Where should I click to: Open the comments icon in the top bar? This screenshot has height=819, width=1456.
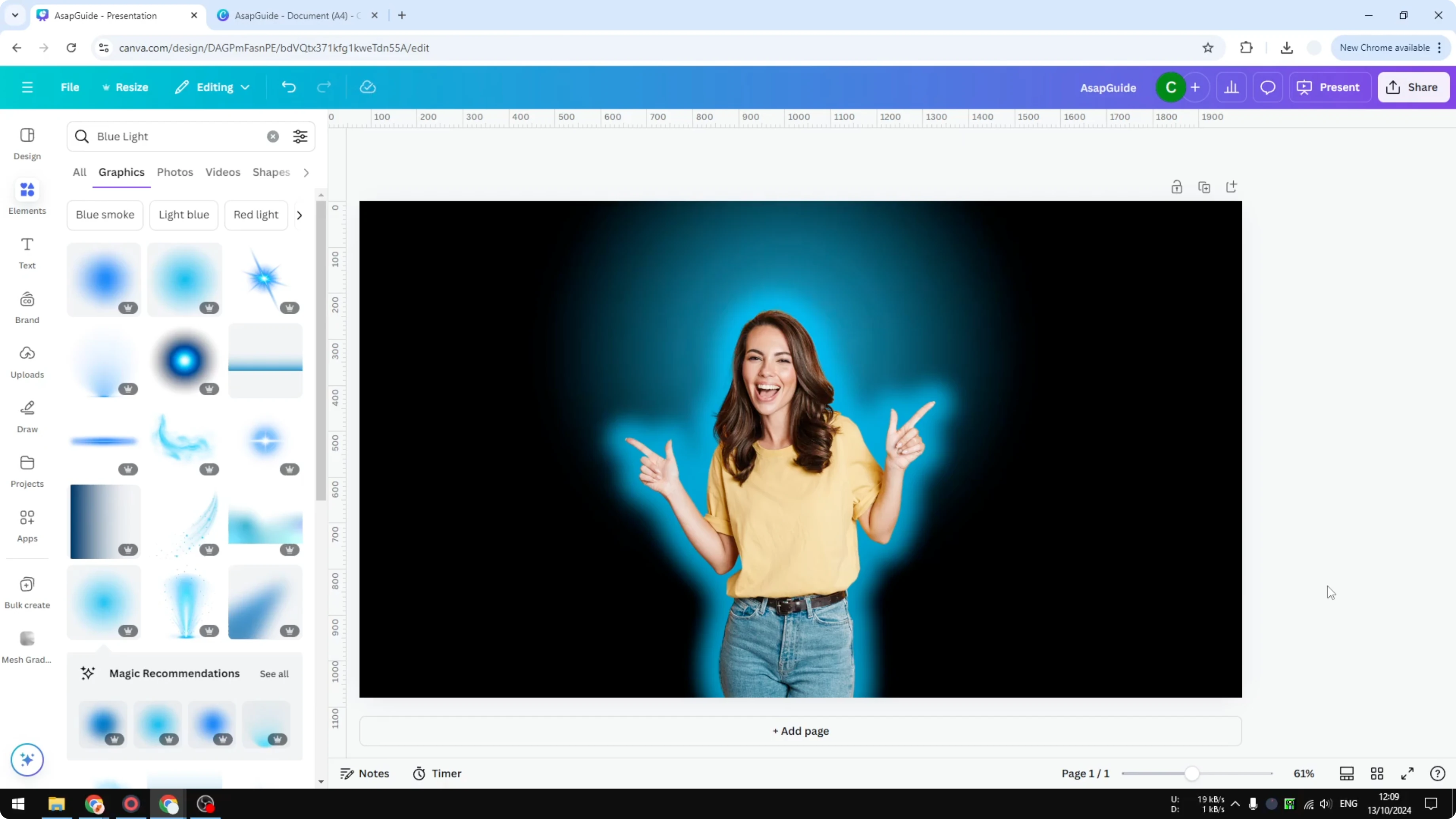pos(1268,87)
